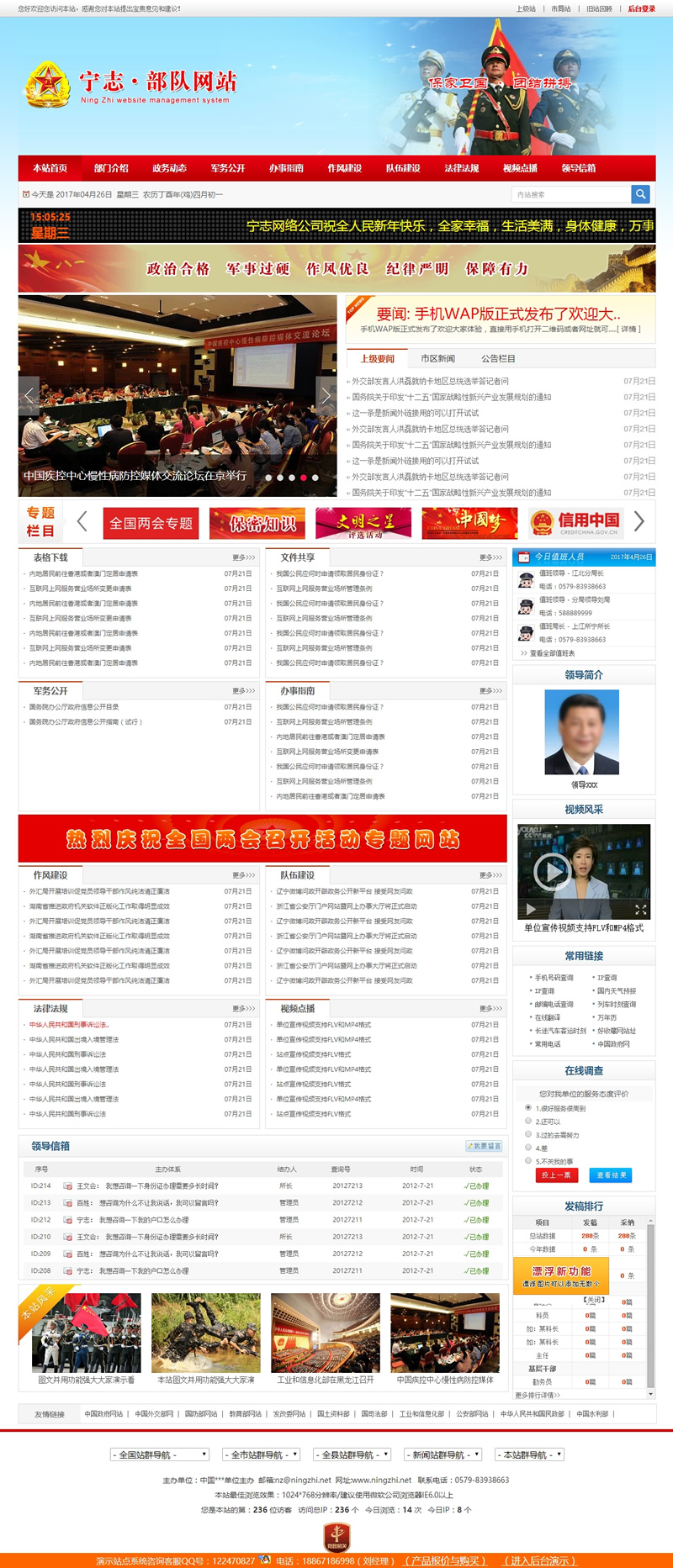The height and width of the screenshot is (1568, 673).
Task: Click the 后台登录 link at top
Action: coord(641,8)
